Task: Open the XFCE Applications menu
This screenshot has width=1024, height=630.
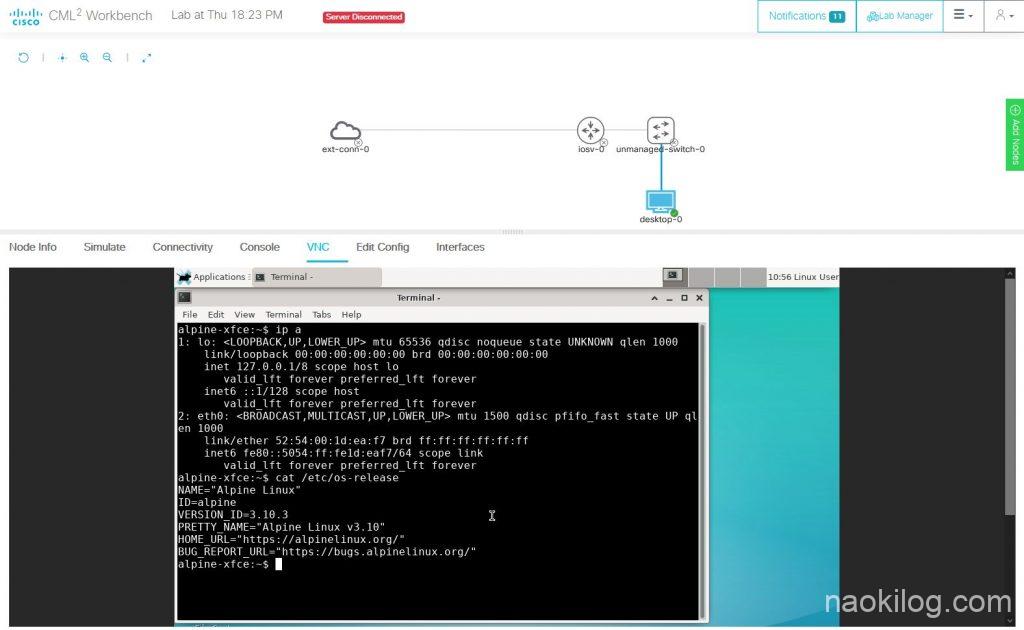Action: 212,277
